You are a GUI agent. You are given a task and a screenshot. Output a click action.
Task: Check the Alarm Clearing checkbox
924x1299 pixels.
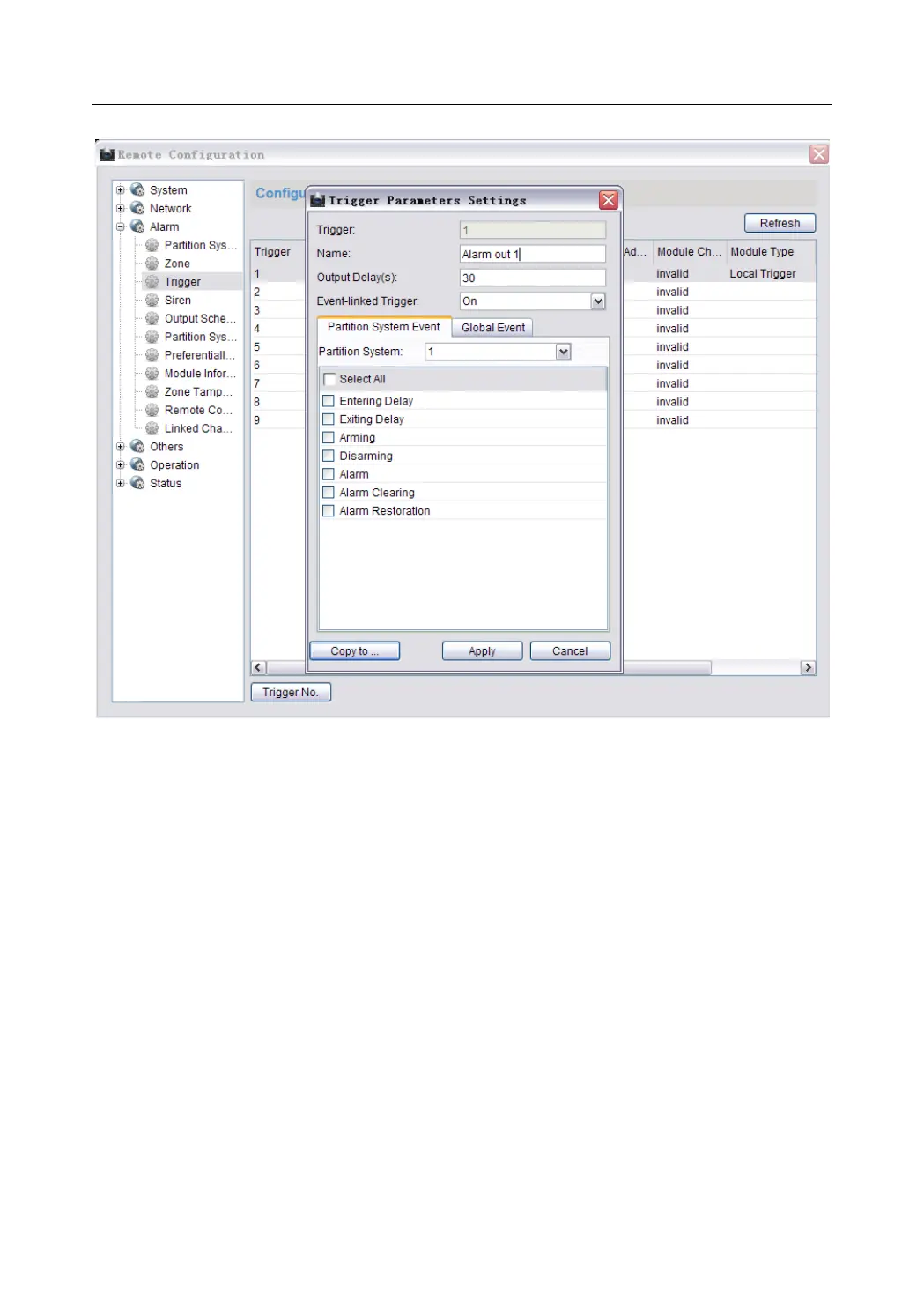tap(329, 493)
